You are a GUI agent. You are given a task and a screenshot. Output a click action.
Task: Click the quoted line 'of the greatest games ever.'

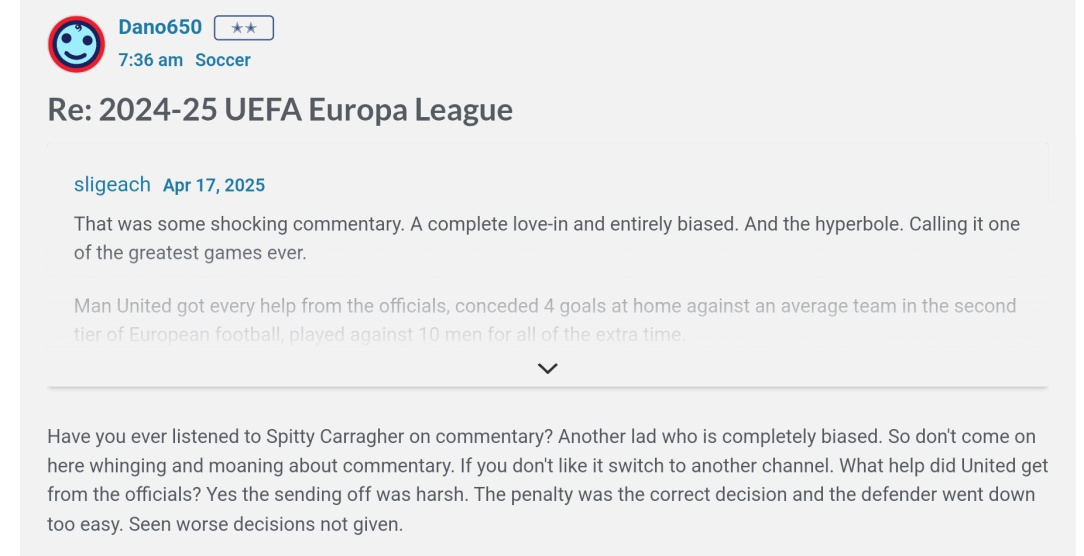pyautogui.click(x=190, y=252)
